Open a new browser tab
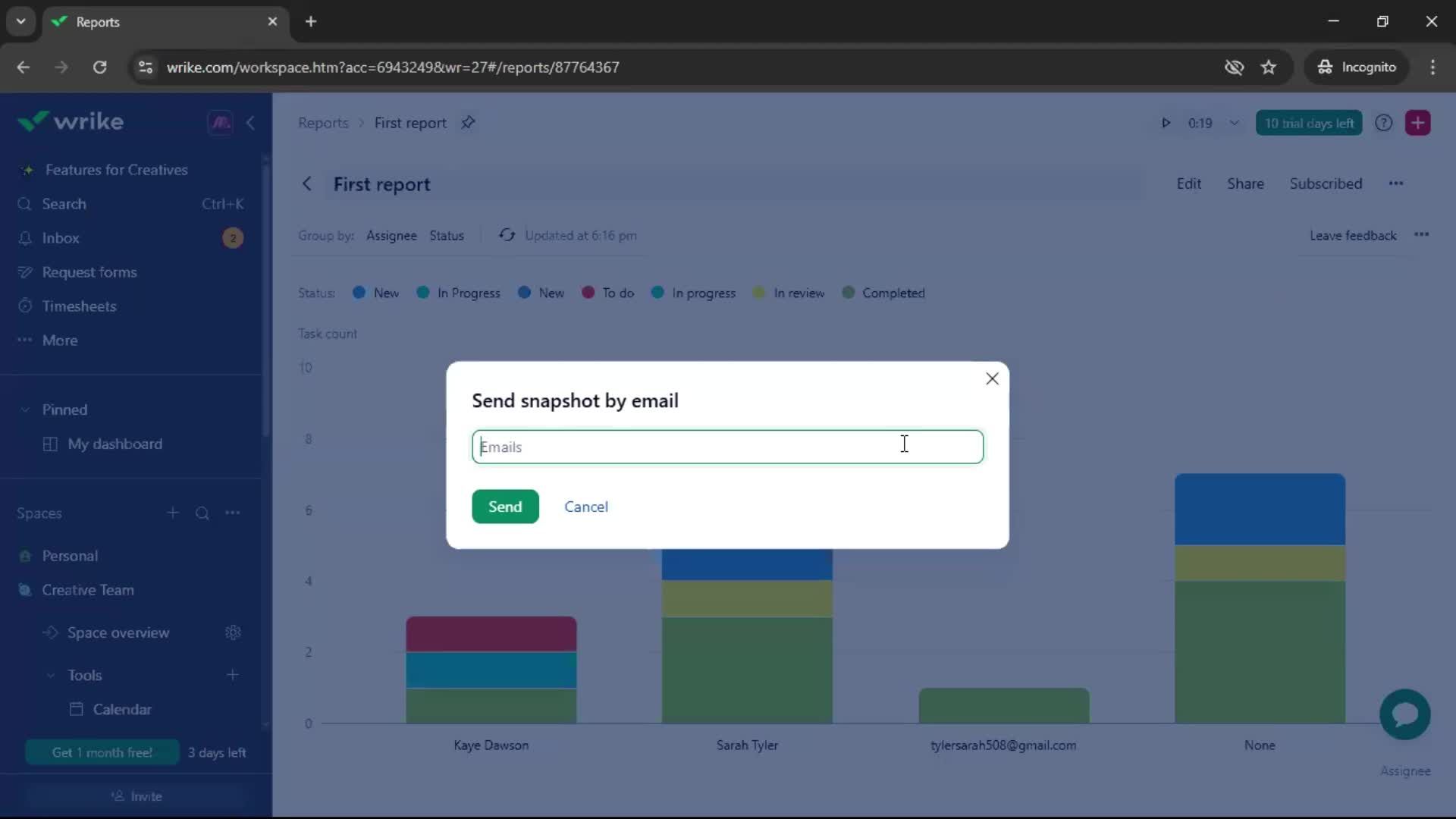The height and width of the screenshot is (819, 1456). click(311, 21)
